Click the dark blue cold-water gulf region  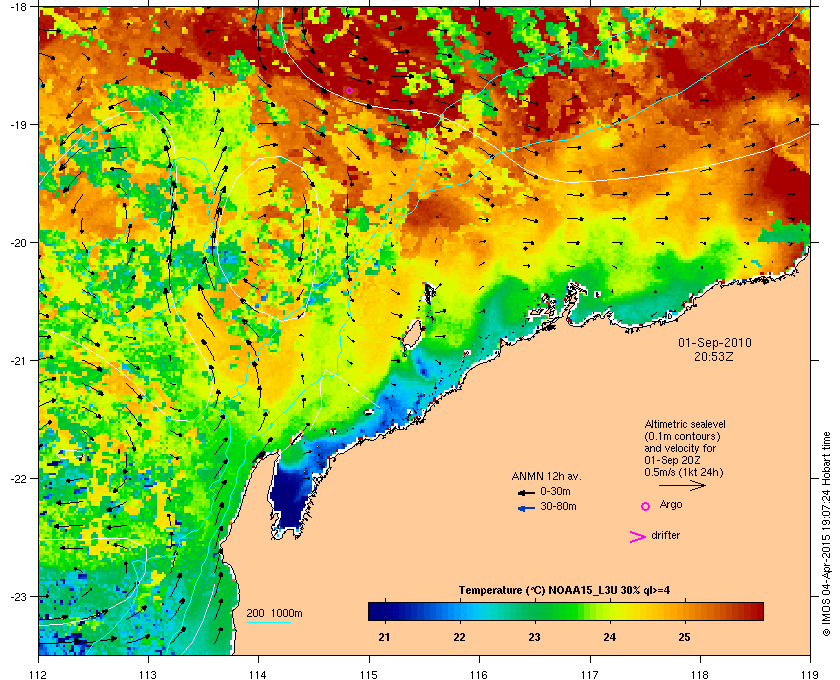(289, 496)
